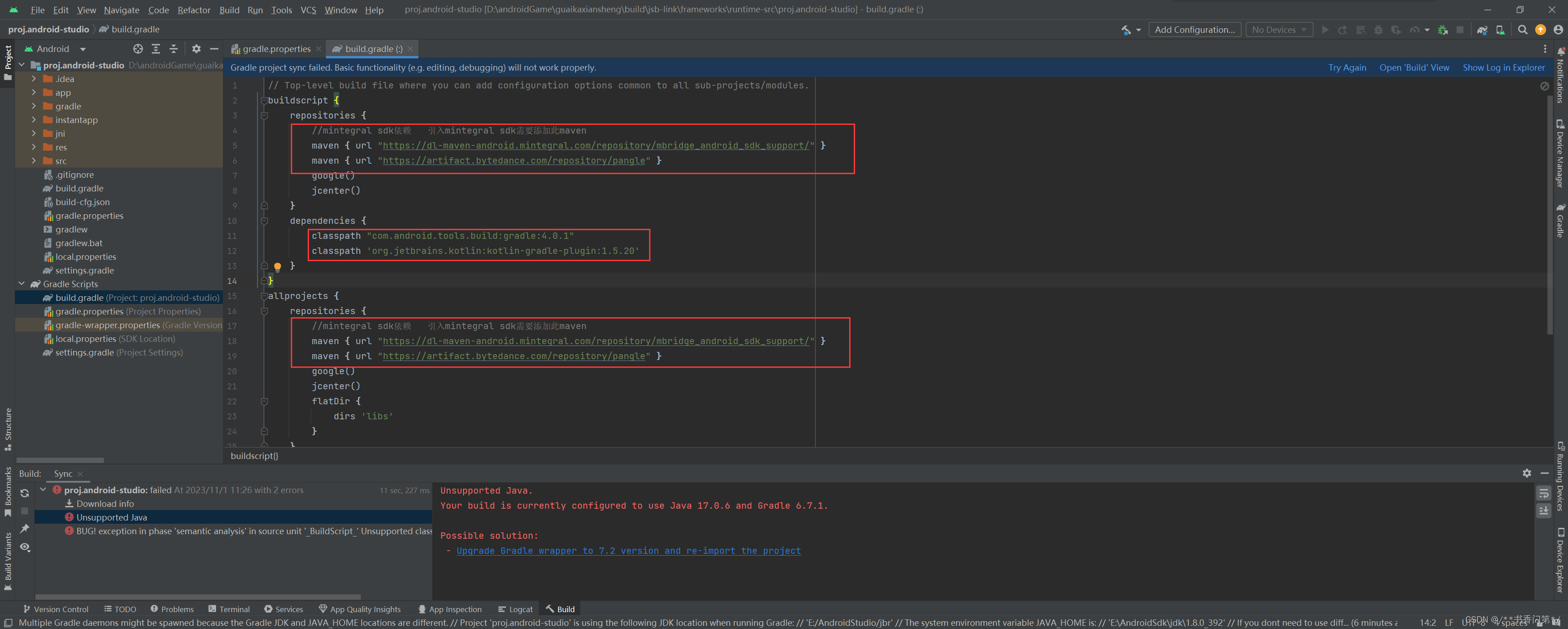Toggle soft-wrap in the build output
This screenshot has height=629, width=1568.
click(1544, 493)
